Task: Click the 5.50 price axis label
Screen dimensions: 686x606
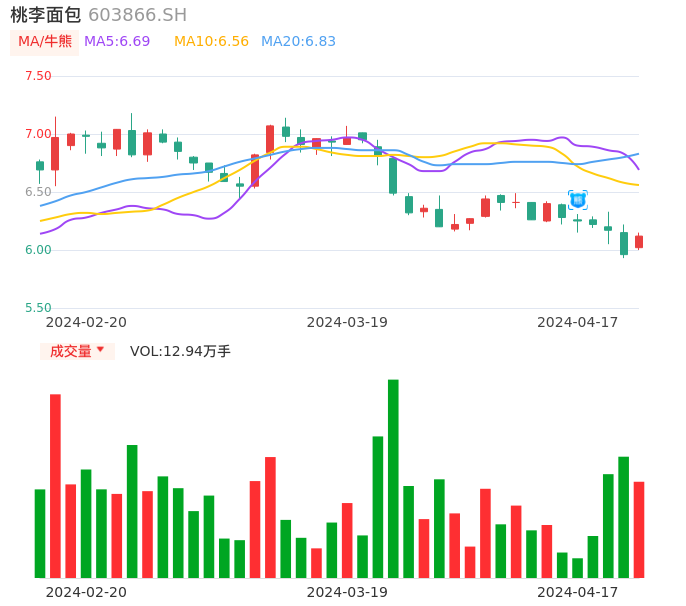Action: pyautogui.click(x=38, y=308)
